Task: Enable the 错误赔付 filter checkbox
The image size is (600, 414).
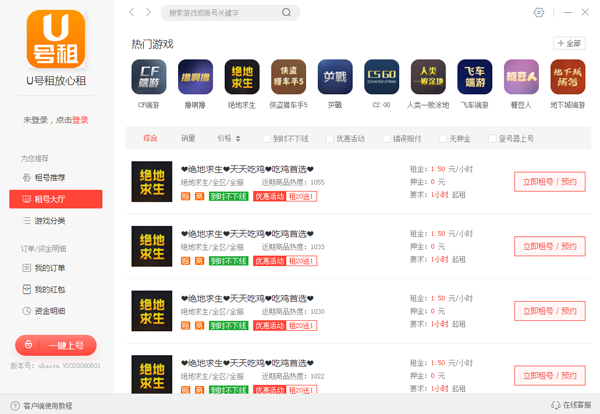Action: 386,139
